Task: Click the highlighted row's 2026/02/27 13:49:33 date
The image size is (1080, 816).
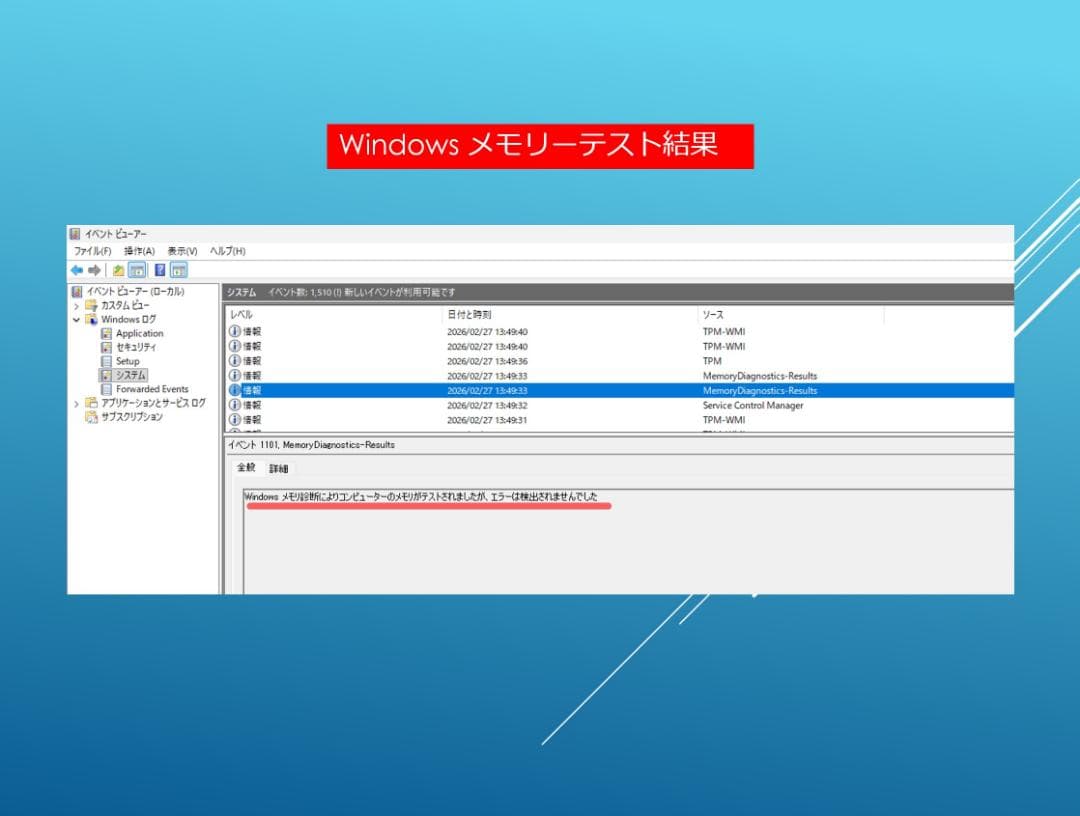Action: pos(487,390)
